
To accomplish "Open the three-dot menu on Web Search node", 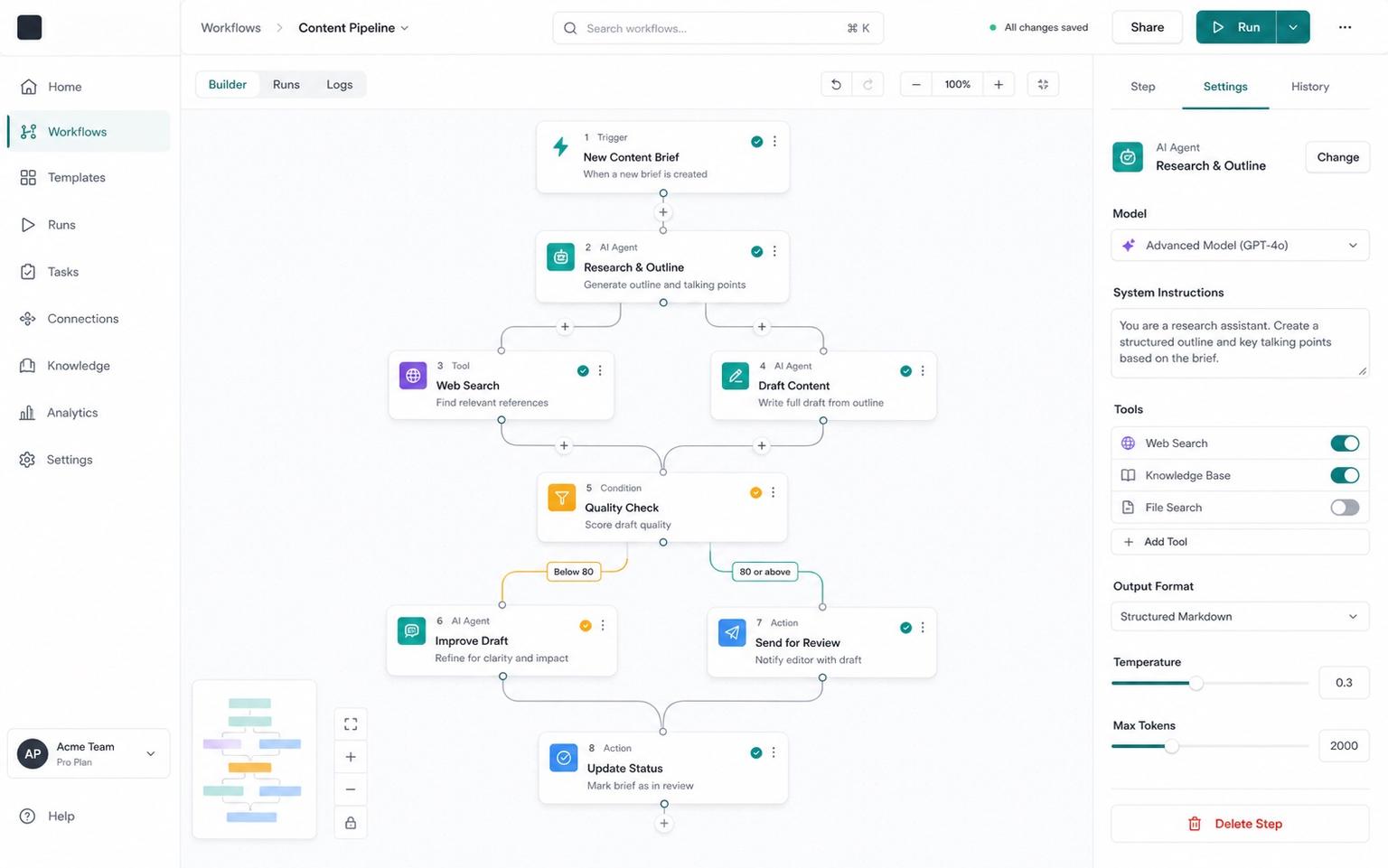I will pos(600,371).
